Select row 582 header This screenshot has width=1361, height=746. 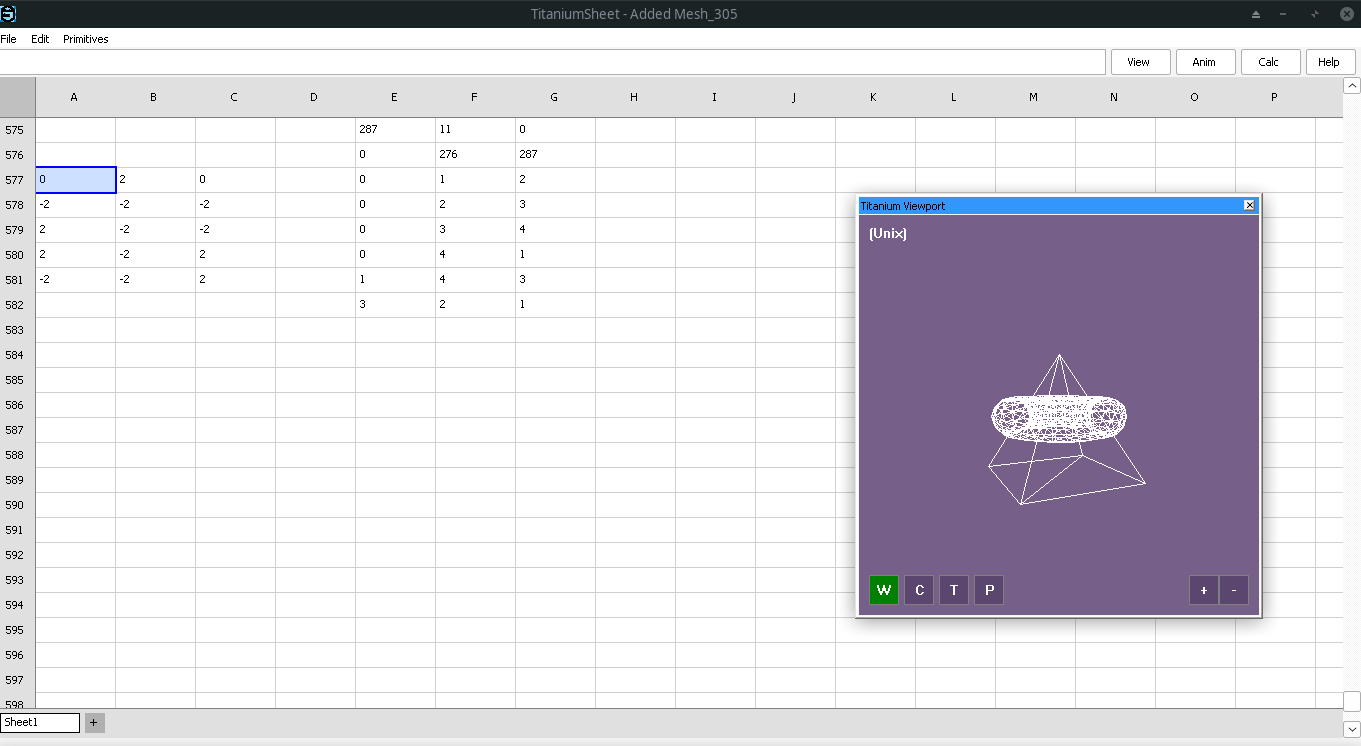[17, 305]
